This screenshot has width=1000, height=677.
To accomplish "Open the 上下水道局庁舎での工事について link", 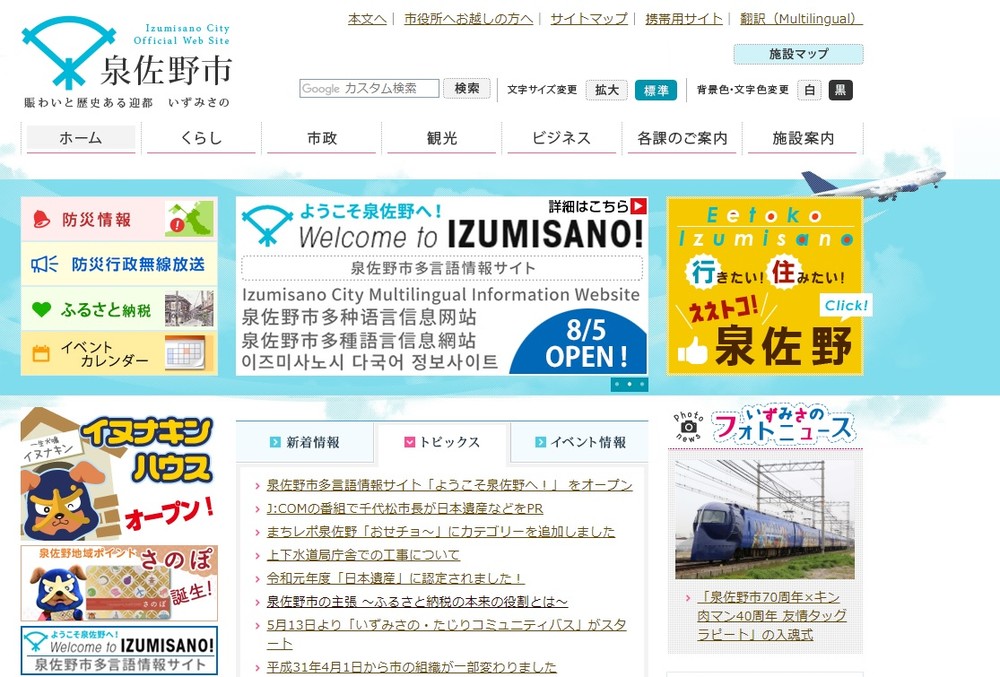I will coord(363,555).
